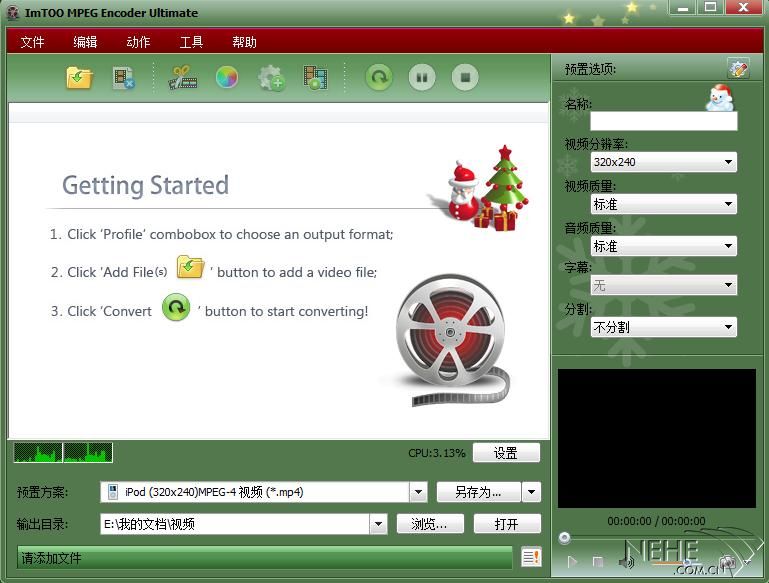
Task: Open the 预置方案 iPod profile combobox
Action: tap(264, 492)
